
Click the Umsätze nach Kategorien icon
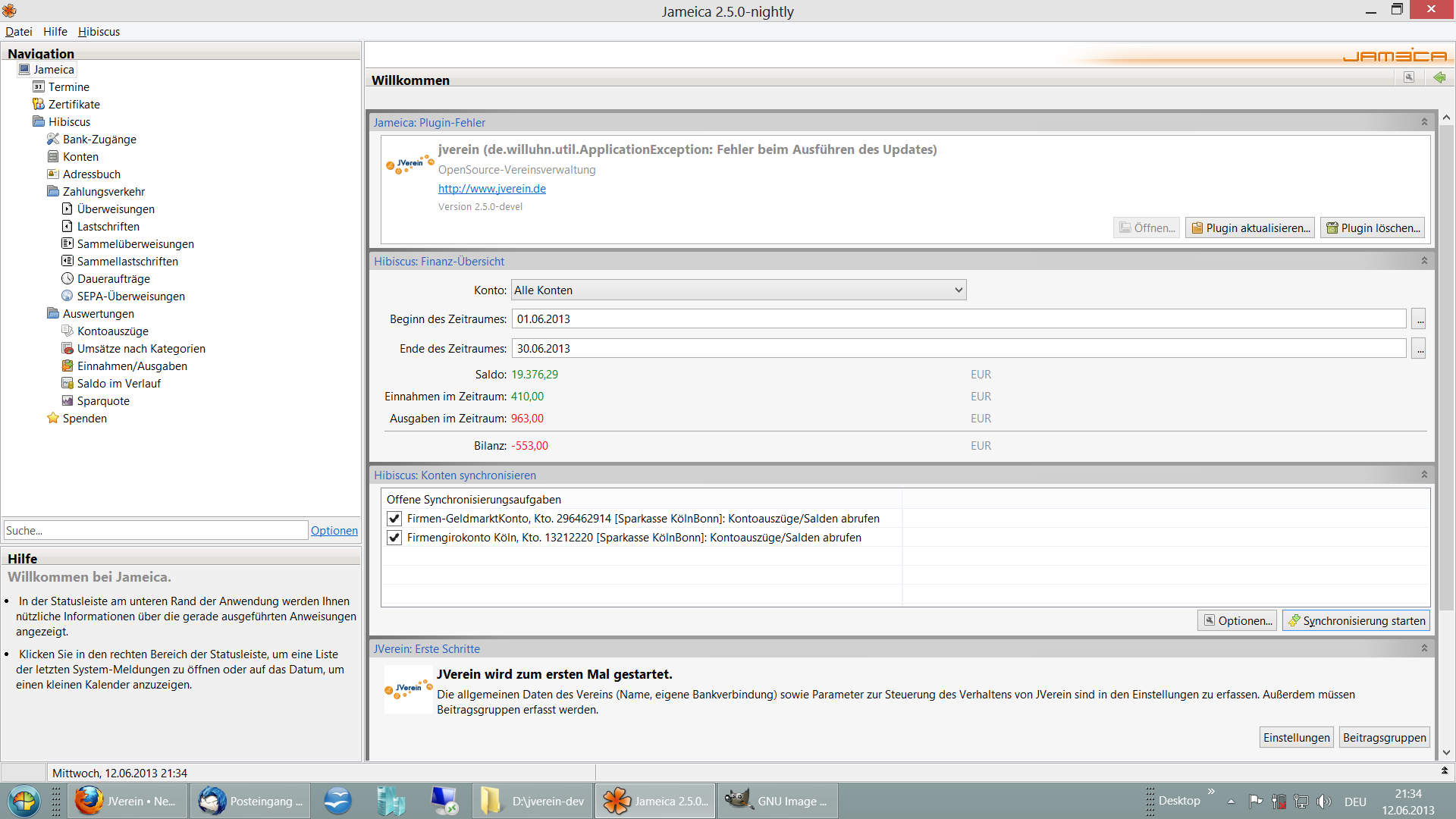click(x=67, y=348)
